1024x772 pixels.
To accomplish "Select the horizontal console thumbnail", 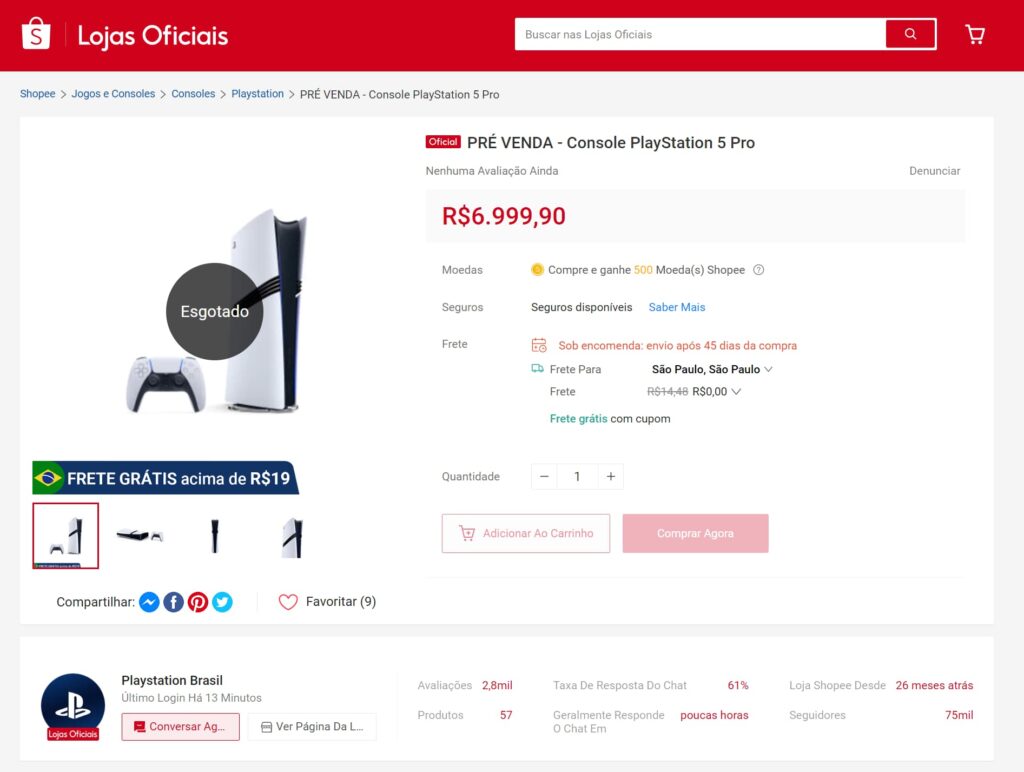I will coord(140,536).
